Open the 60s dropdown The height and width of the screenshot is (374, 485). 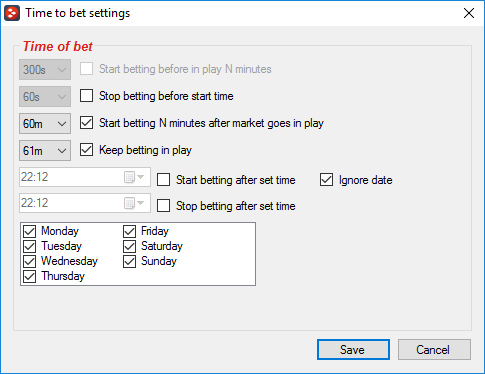click(x=45, y=97)
